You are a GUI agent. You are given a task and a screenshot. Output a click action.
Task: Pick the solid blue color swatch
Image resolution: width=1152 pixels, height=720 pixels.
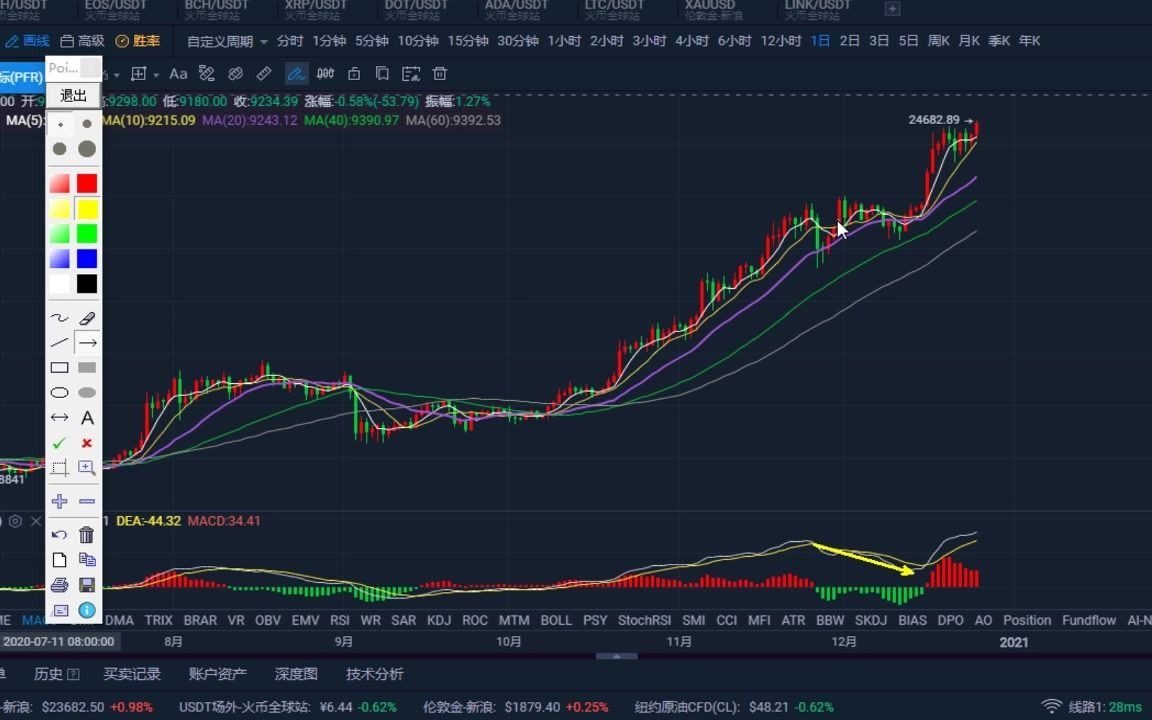(87, 259)
